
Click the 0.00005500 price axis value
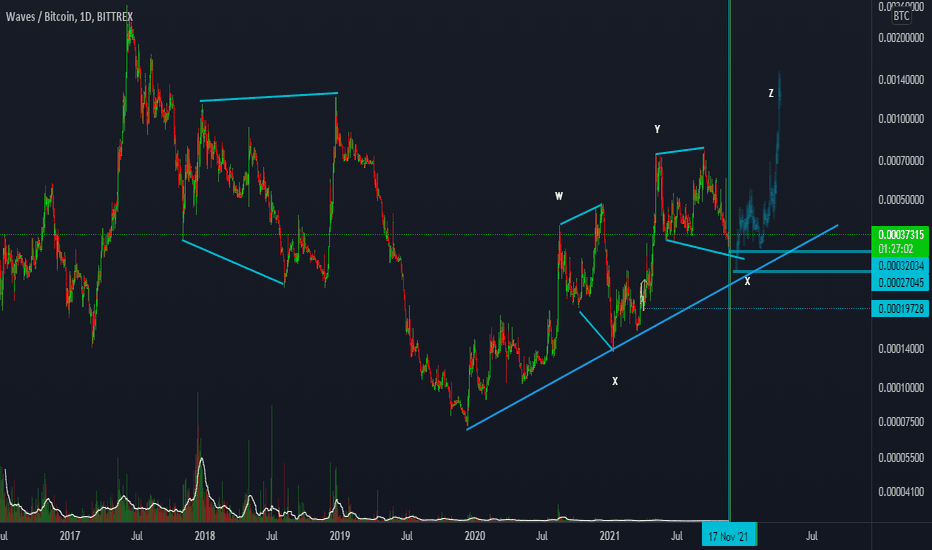tap(901, 458)
